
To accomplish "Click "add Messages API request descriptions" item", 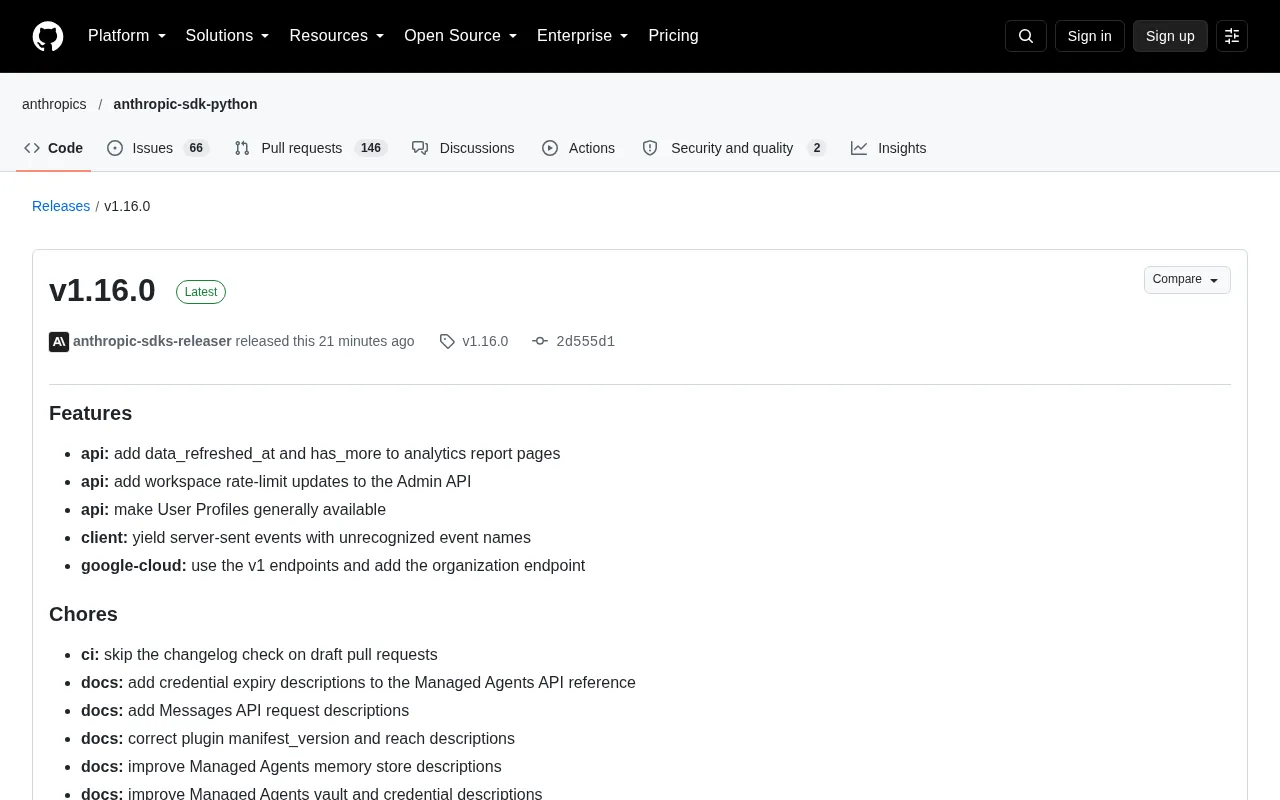I will pos(245,711).
